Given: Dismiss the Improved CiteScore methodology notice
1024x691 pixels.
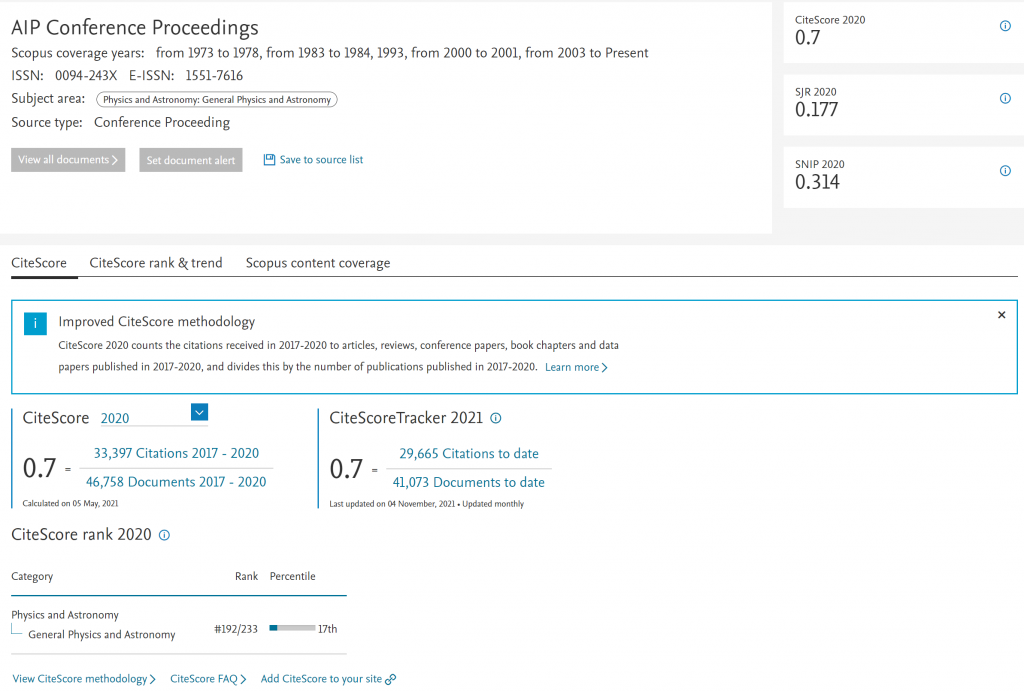Looking at the screenshot, I should pyautogui.click(x=1001, y=315).
